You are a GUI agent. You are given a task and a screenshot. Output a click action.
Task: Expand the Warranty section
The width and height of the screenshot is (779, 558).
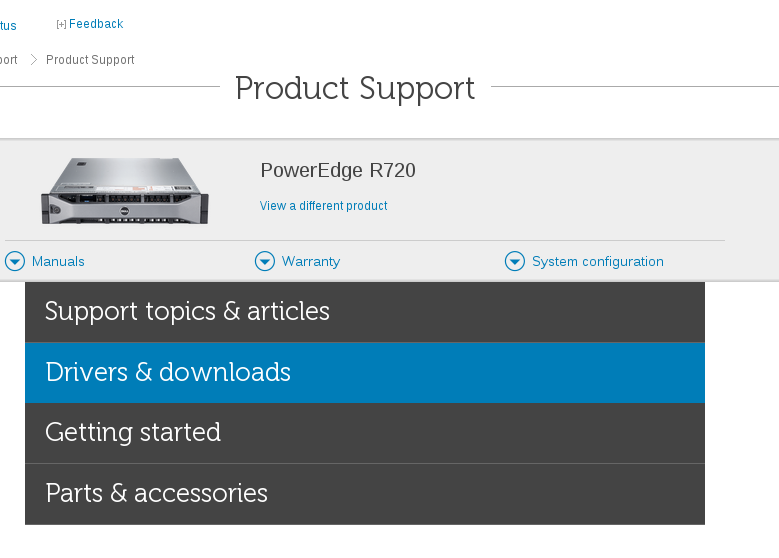click(x=311, y=261)
